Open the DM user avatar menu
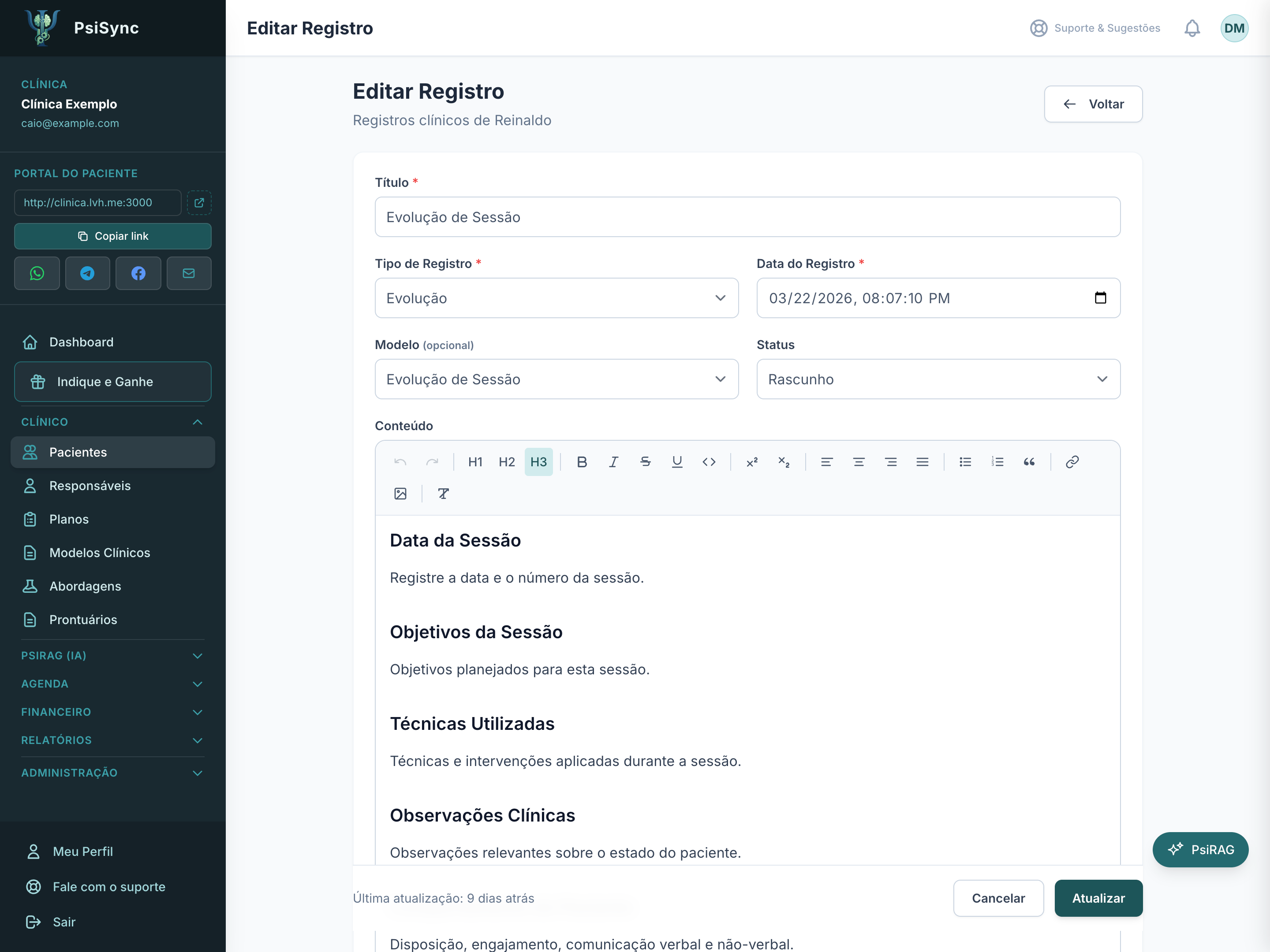This screenshot has height=952, width=1270. click(1234, 28)
